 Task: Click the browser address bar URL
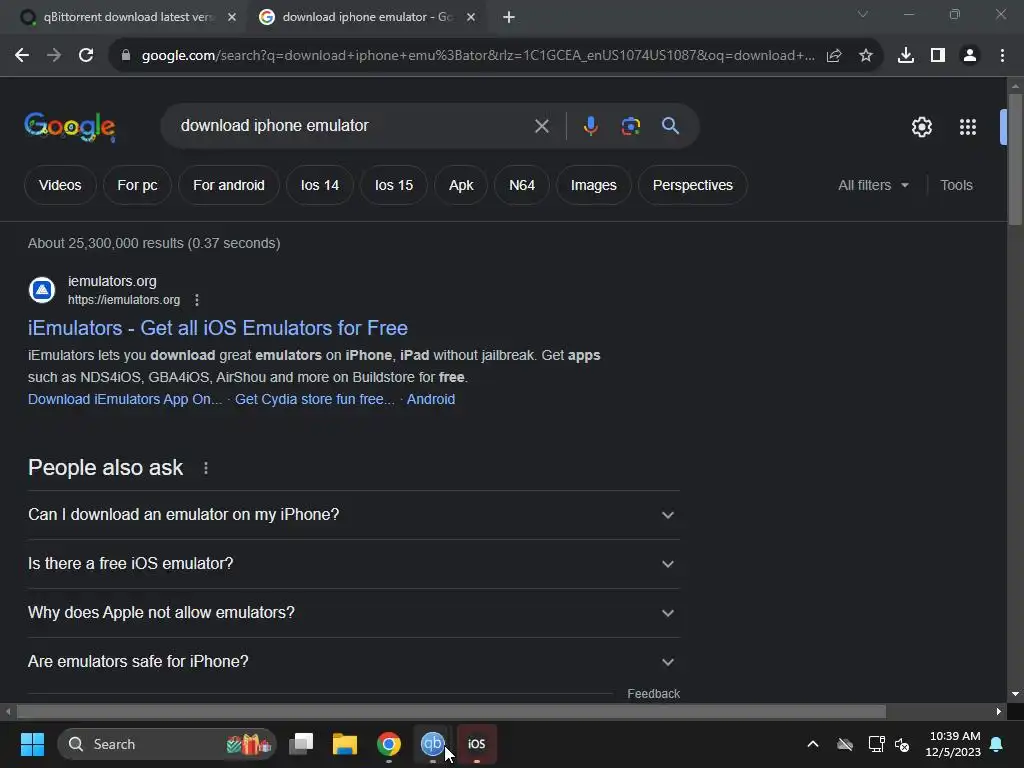click(478, 56)
